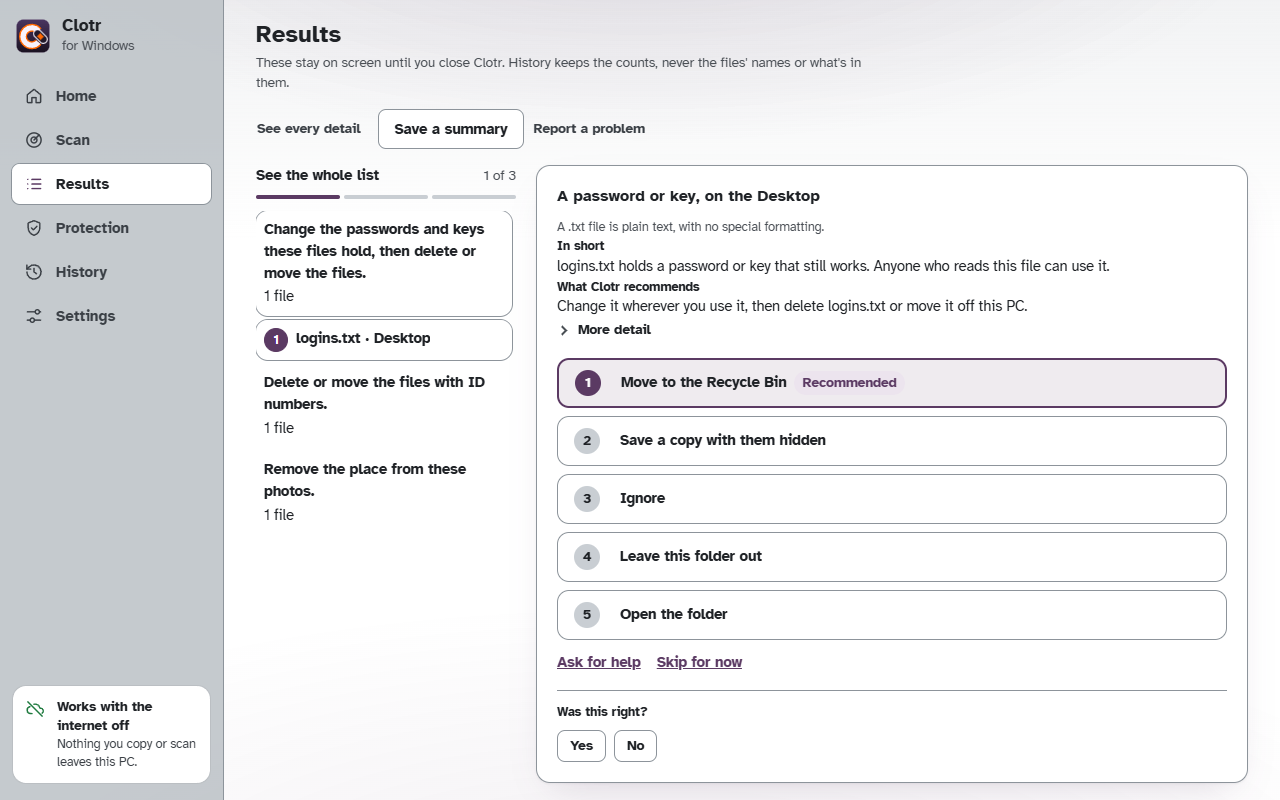Open the Delete or move files with ID numbers group

(384, 404)
